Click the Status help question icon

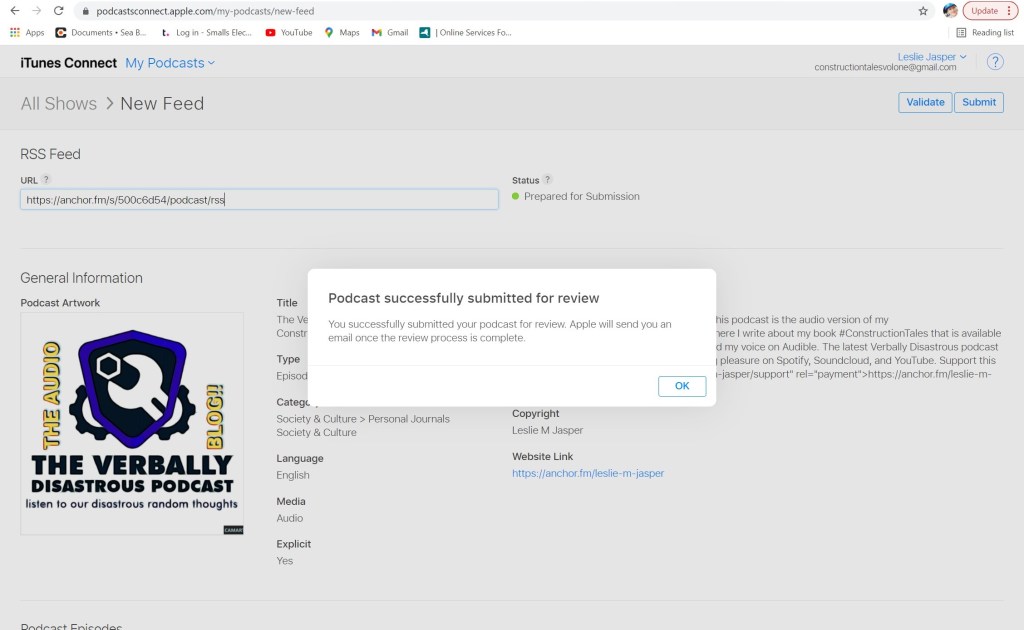click(x=547, y=180)
